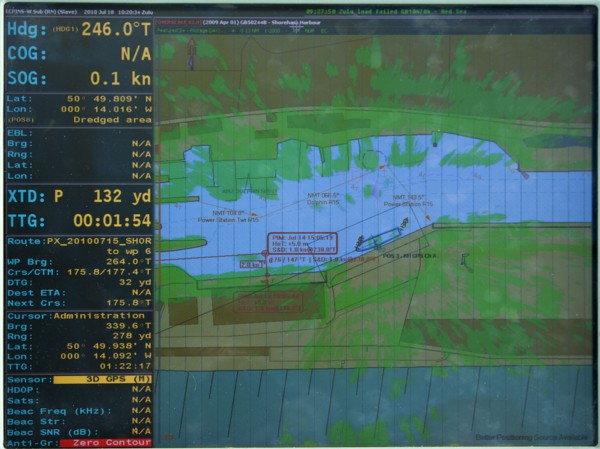The width and height of the screenshot is (600, 449).
Task: Click the 3D GPS (M) sensor field
Action: (x=102, y=379)
